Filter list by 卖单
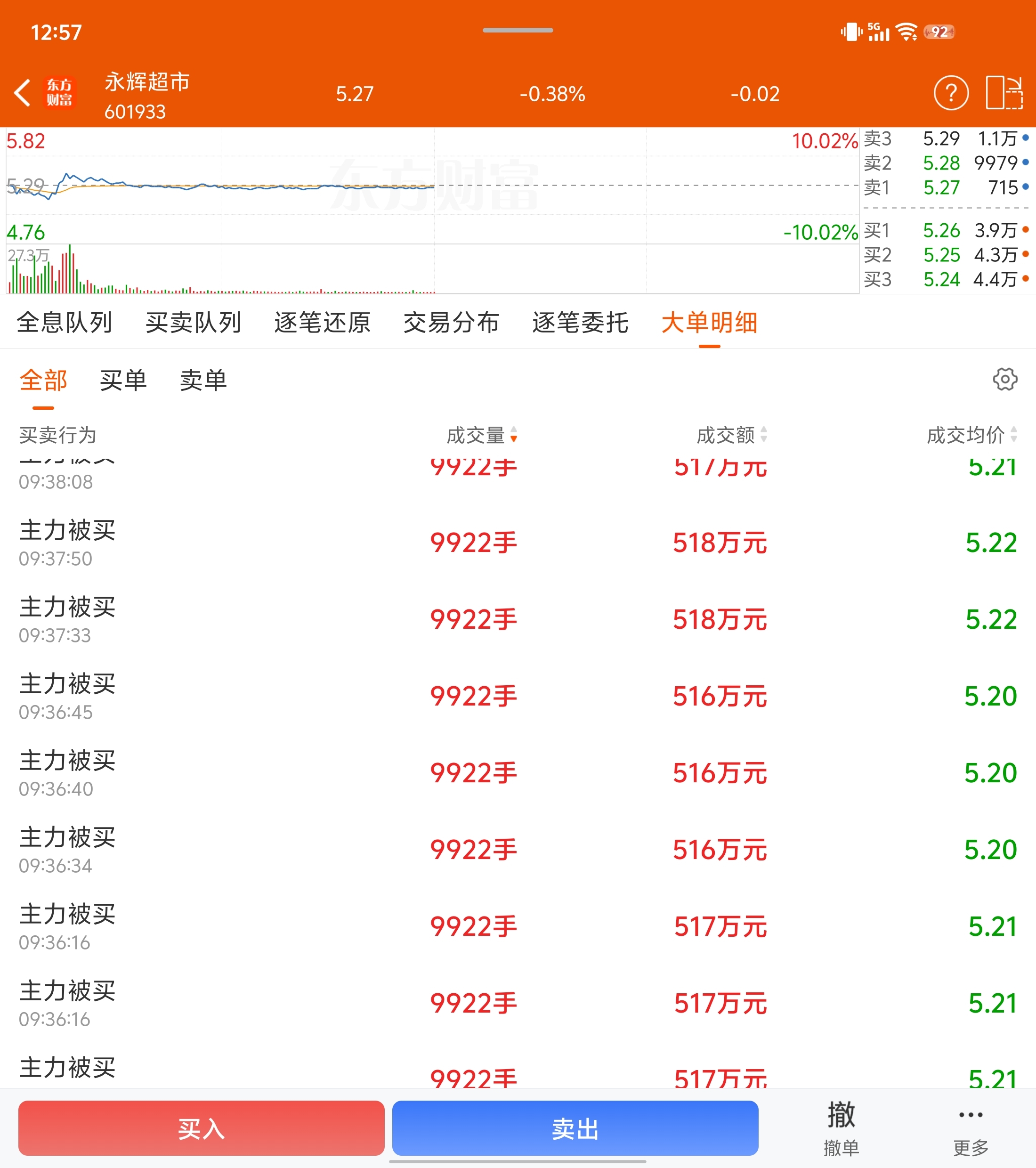Viewport: 1036px width, 1168px height. point(203,381)
